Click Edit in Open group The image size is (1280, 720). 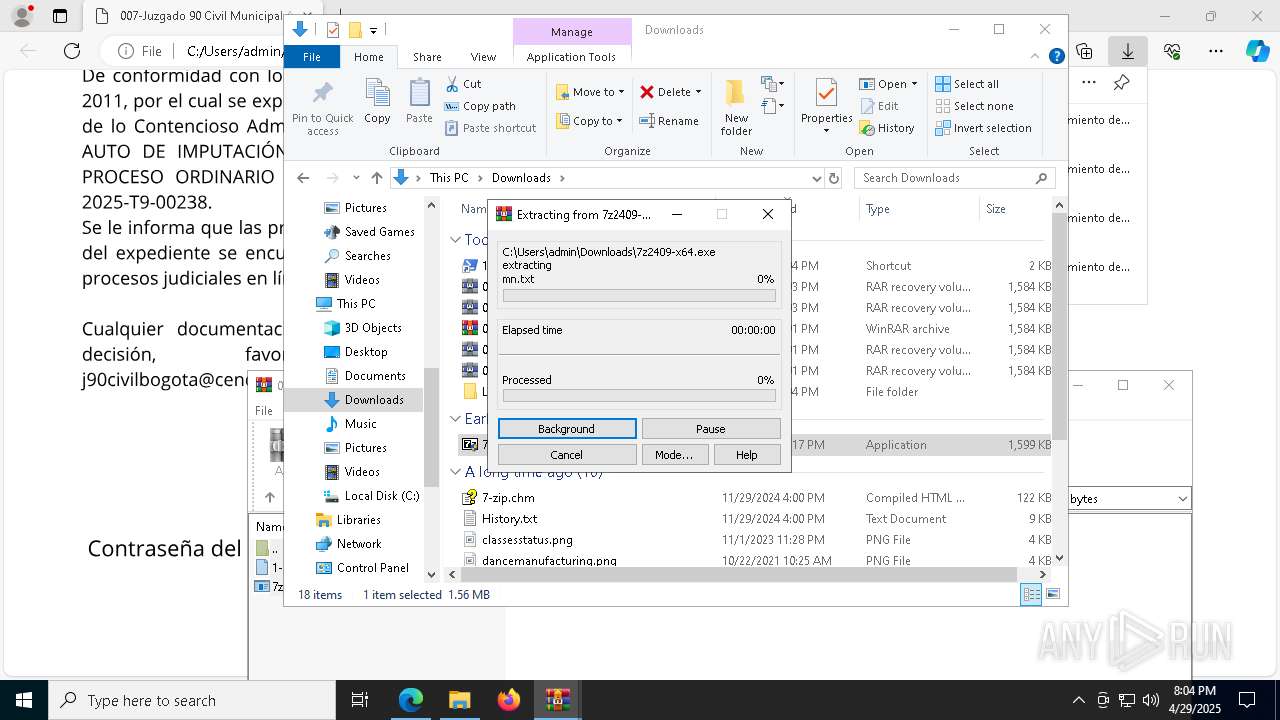pyautogui.click(x=878, y=106)
